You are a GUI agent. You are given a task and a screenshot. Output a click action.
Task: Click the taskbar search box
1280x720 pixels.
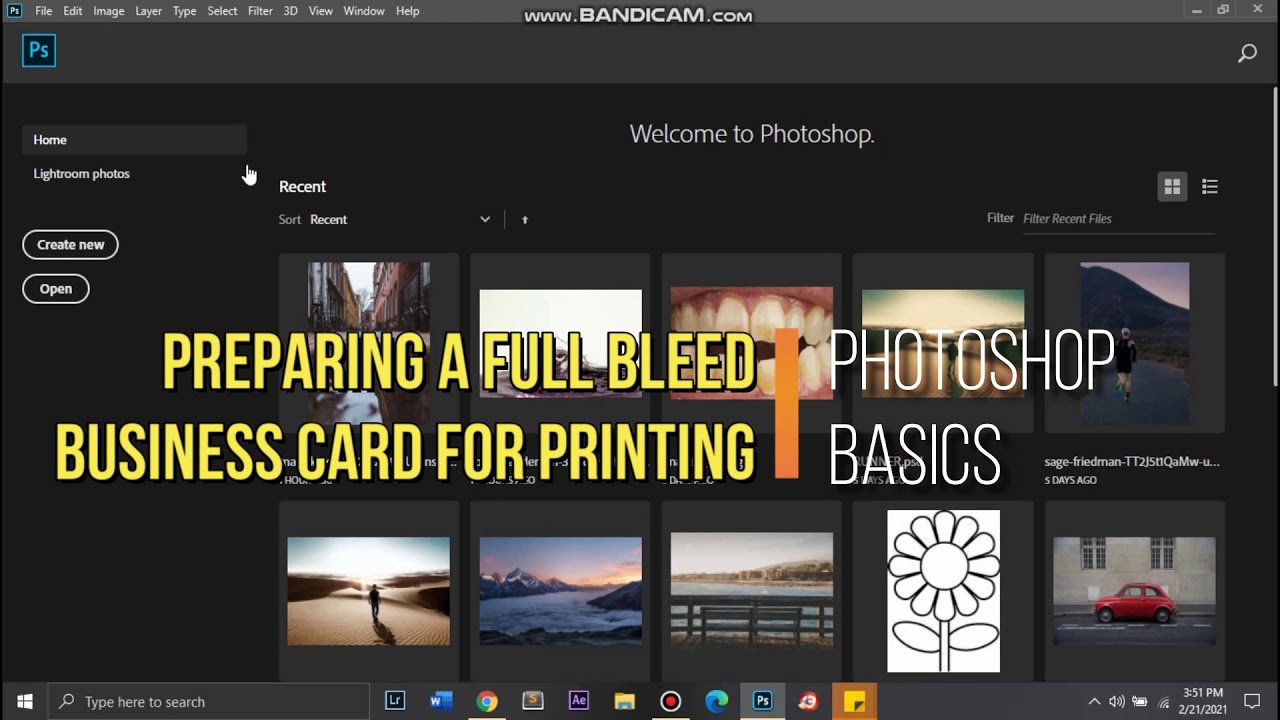point(208,702)
